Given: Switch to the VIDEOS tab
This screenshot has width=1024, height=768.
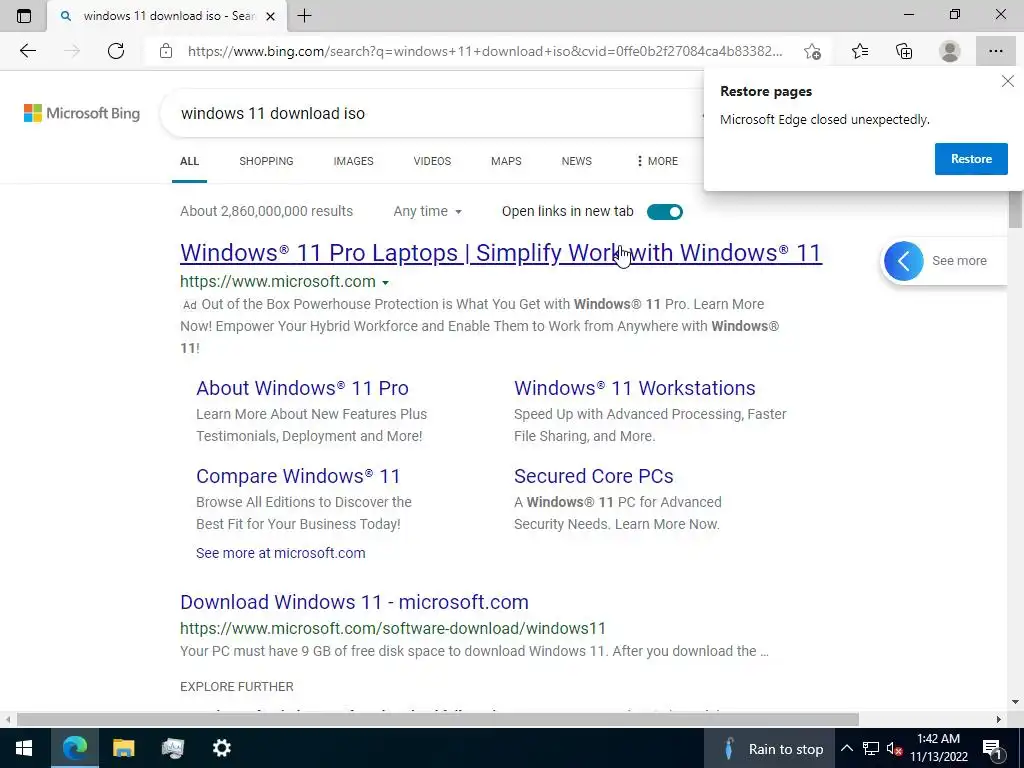Looking at the screenshot, I should (432, 161).
